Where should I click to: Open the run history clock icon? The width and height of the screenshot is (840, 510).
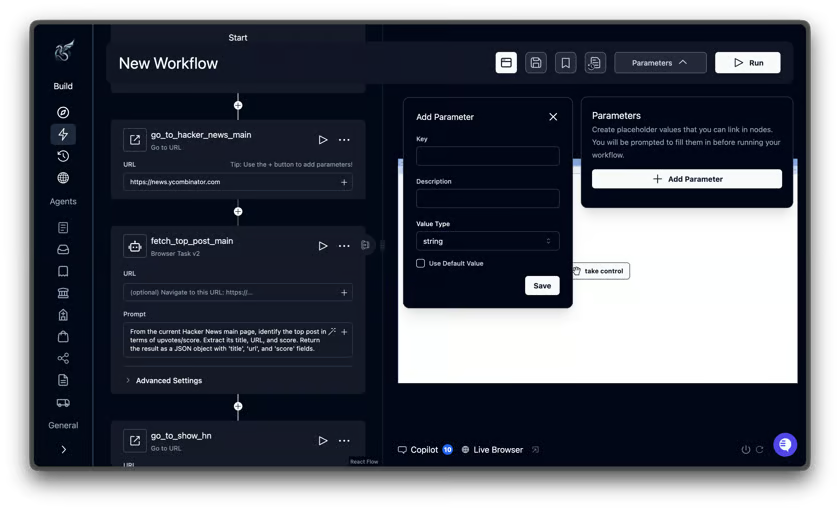(x=63, y=156)
